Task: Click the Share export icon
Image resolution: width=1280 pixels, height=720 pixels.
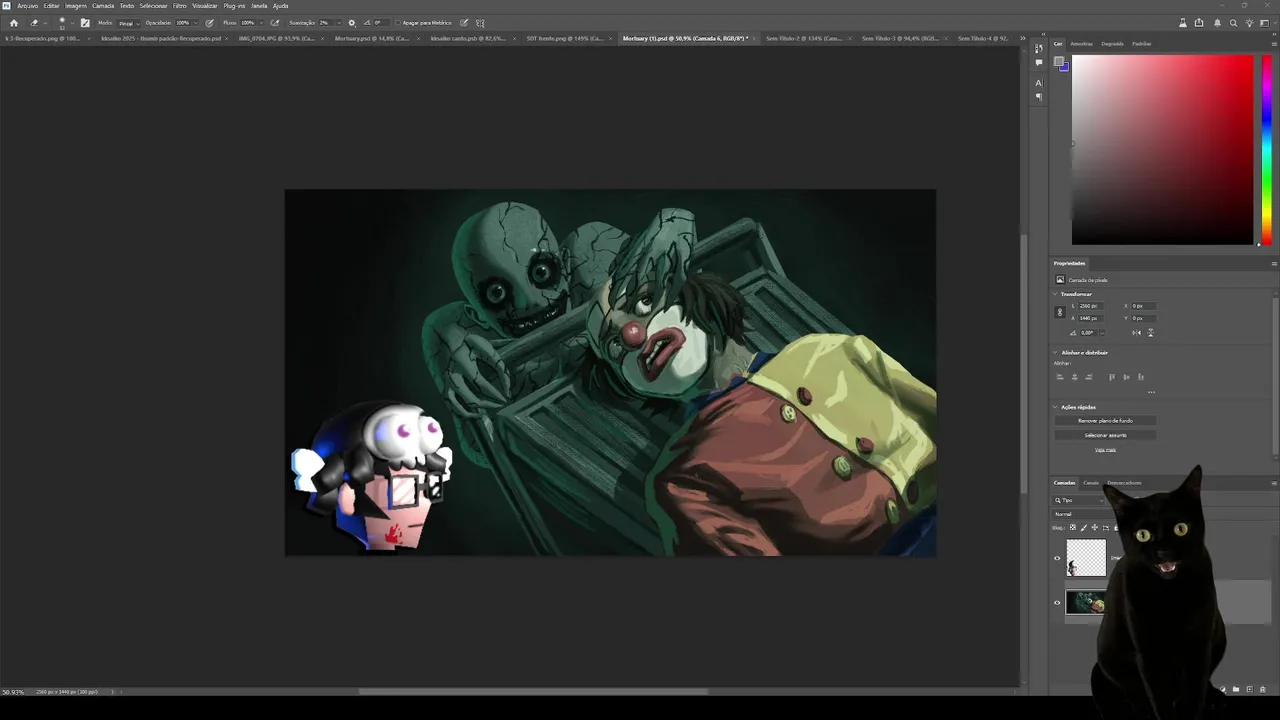Action: click(x=1199, y=22)
